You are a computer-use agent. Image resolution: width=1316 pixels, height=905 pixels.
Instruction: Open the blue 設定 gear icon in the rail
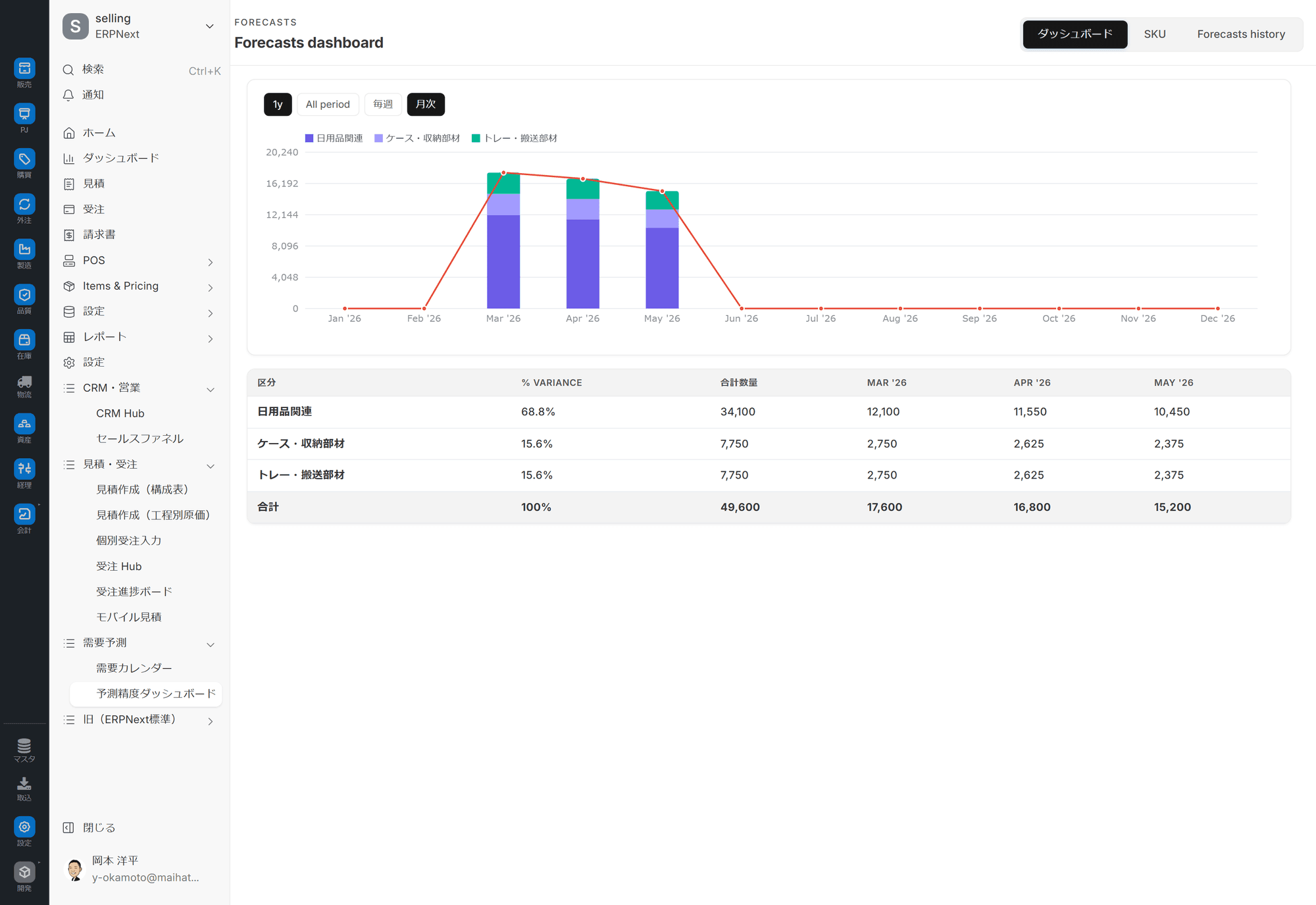(x=24, y=827)
